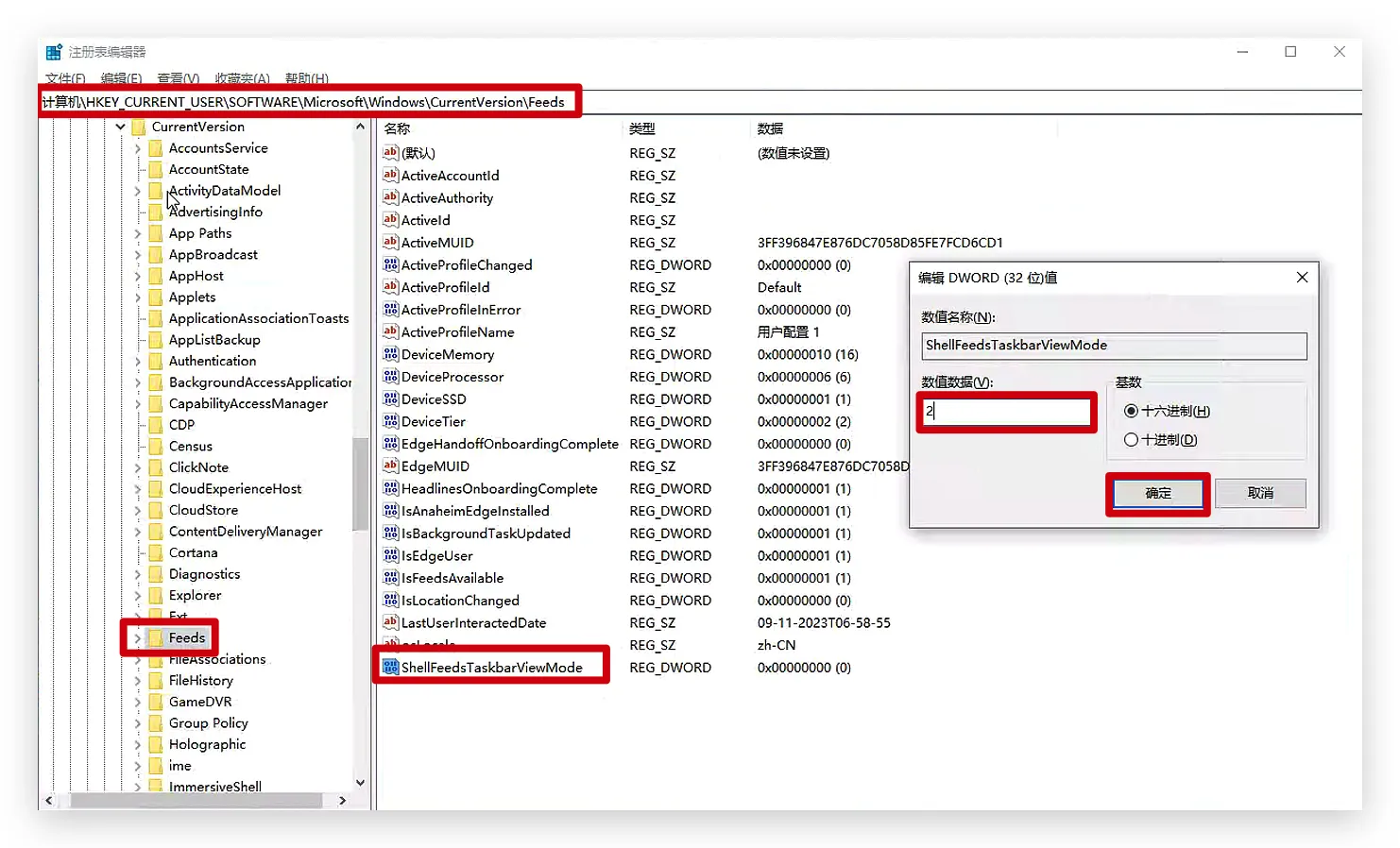This screenshot has height=848, width=1400.
Task: Select the ClickNote tree item
Action: pos(198,467)
